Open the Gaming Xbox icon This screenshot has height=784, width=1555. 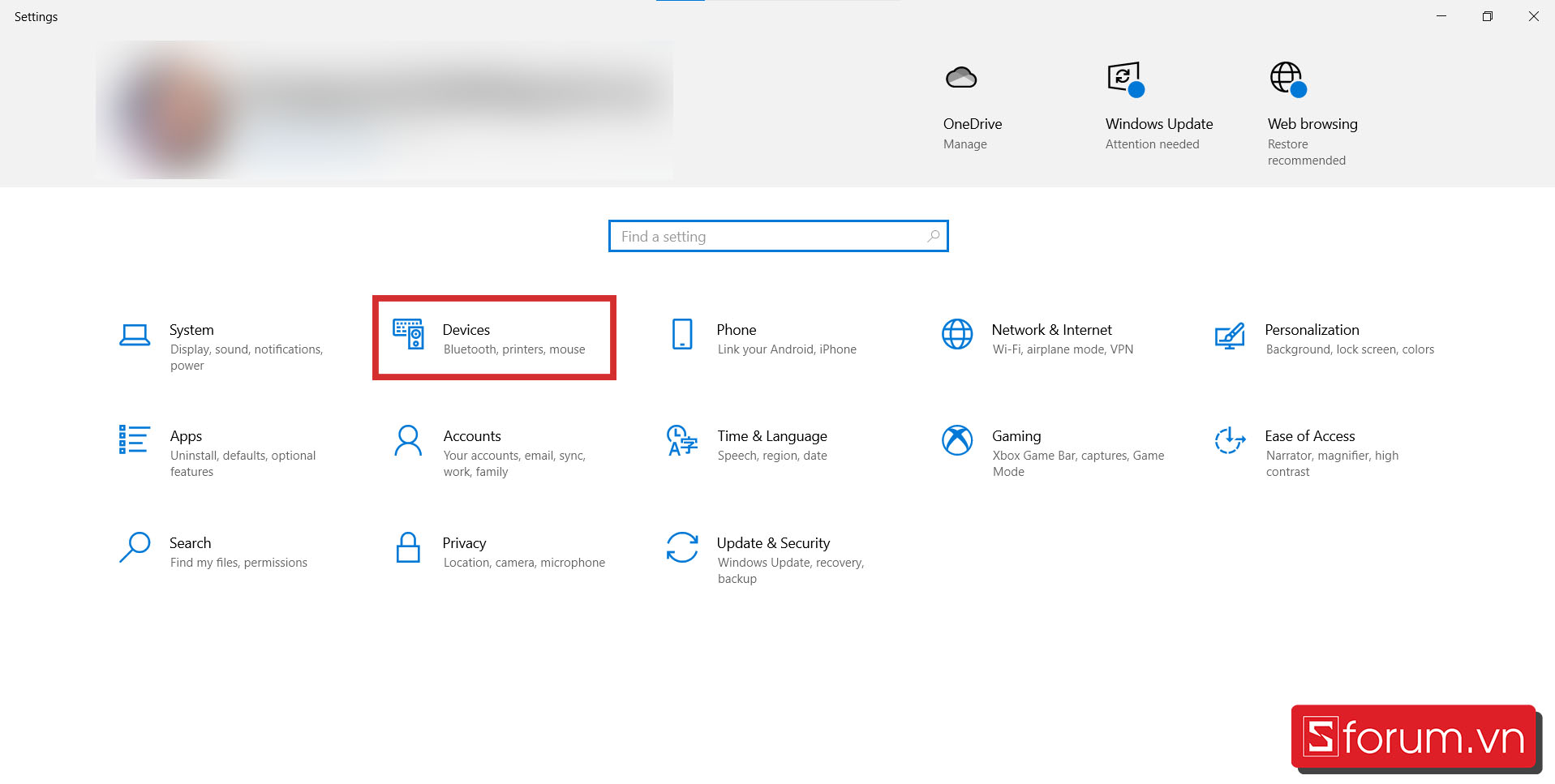coord(957,440)
